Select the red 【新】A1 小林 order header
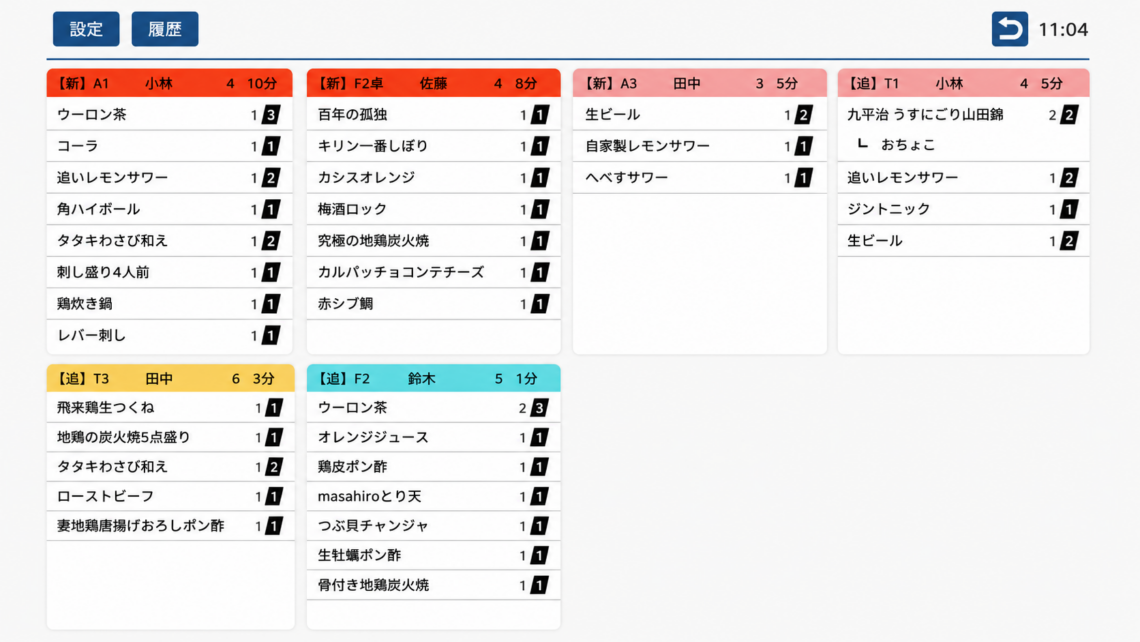The image size is (1140, 642). click(169, 84)
